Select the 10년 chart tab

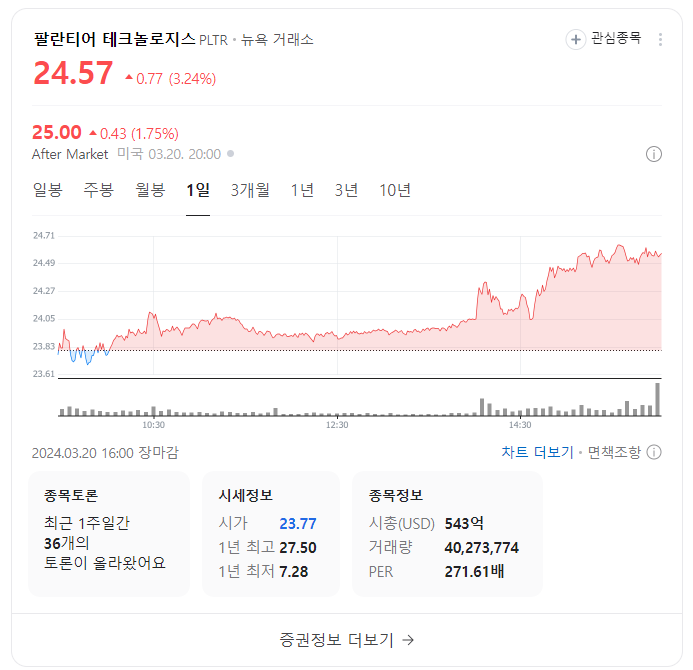pos(395,190)
